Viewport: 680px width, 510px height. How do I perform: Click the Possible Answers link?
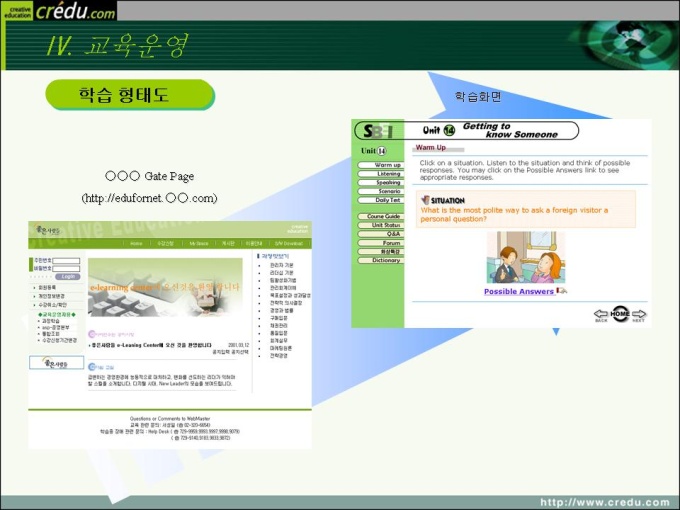point(519,291)
